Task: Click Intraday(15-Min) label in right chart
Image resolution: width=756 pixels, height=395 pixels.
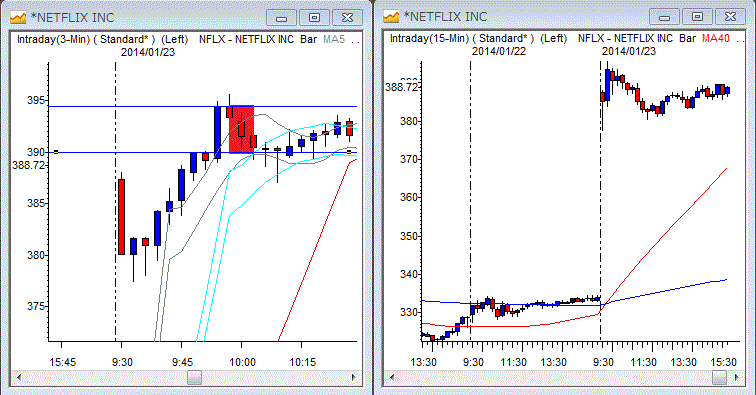Action: (x=429, y=39)
